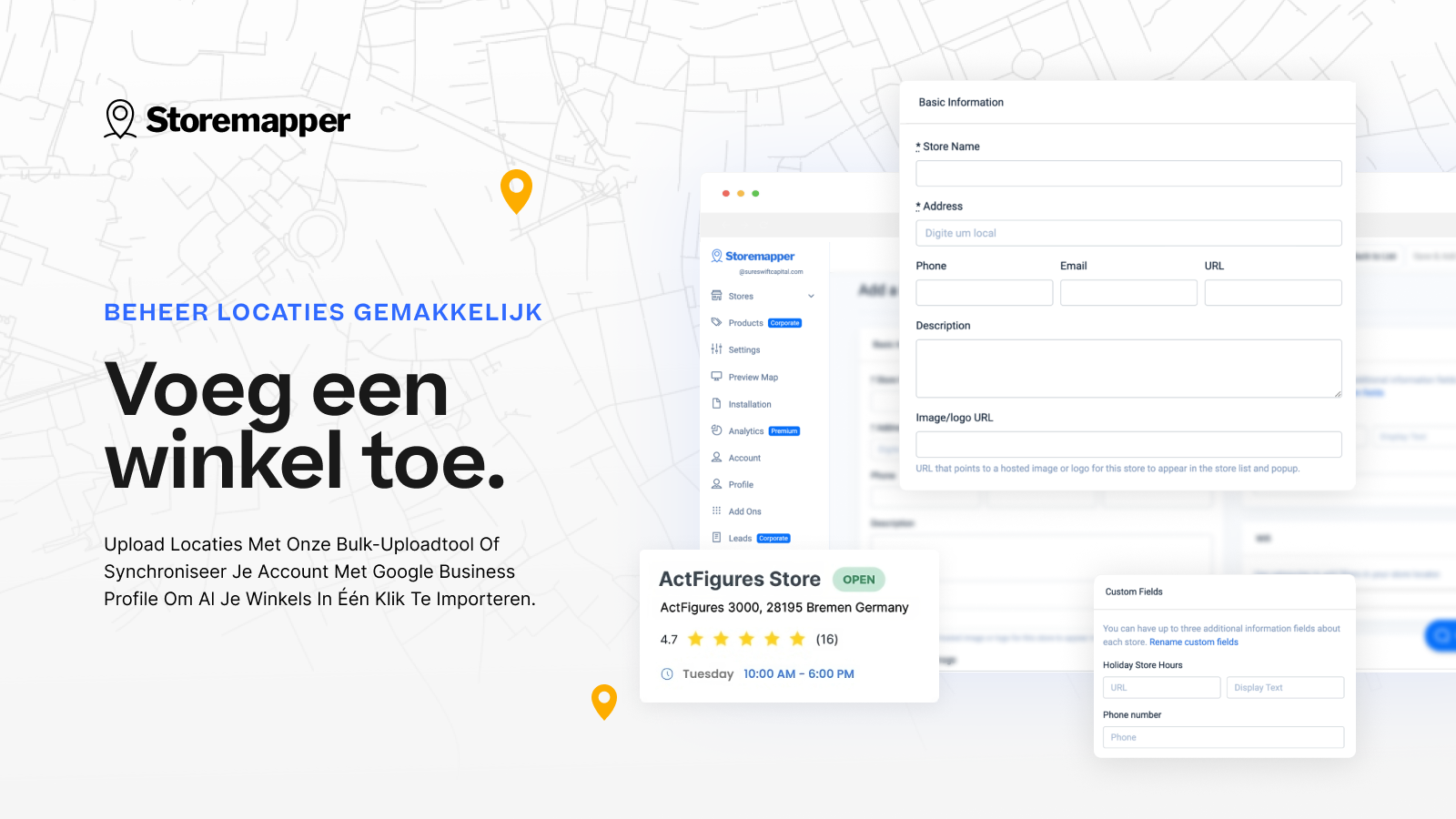1456x819 pixels.
Task: Click the Corporate badge next to Products
Action: (x=784, y=323)
